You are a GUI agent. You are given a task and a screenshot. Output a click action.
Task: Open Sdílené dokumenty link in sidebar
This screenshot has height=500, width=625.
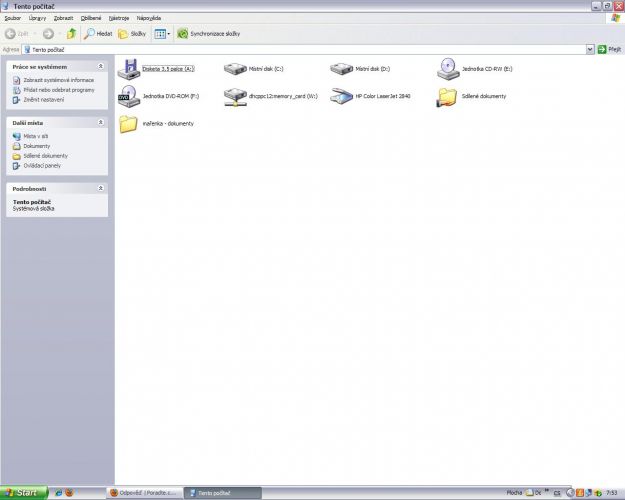(45, 156)
